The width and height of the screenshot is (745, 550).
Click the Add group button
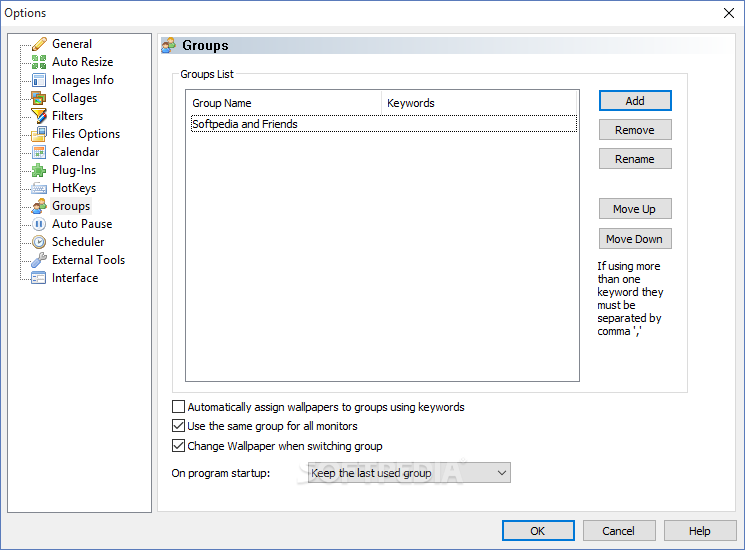635,101
